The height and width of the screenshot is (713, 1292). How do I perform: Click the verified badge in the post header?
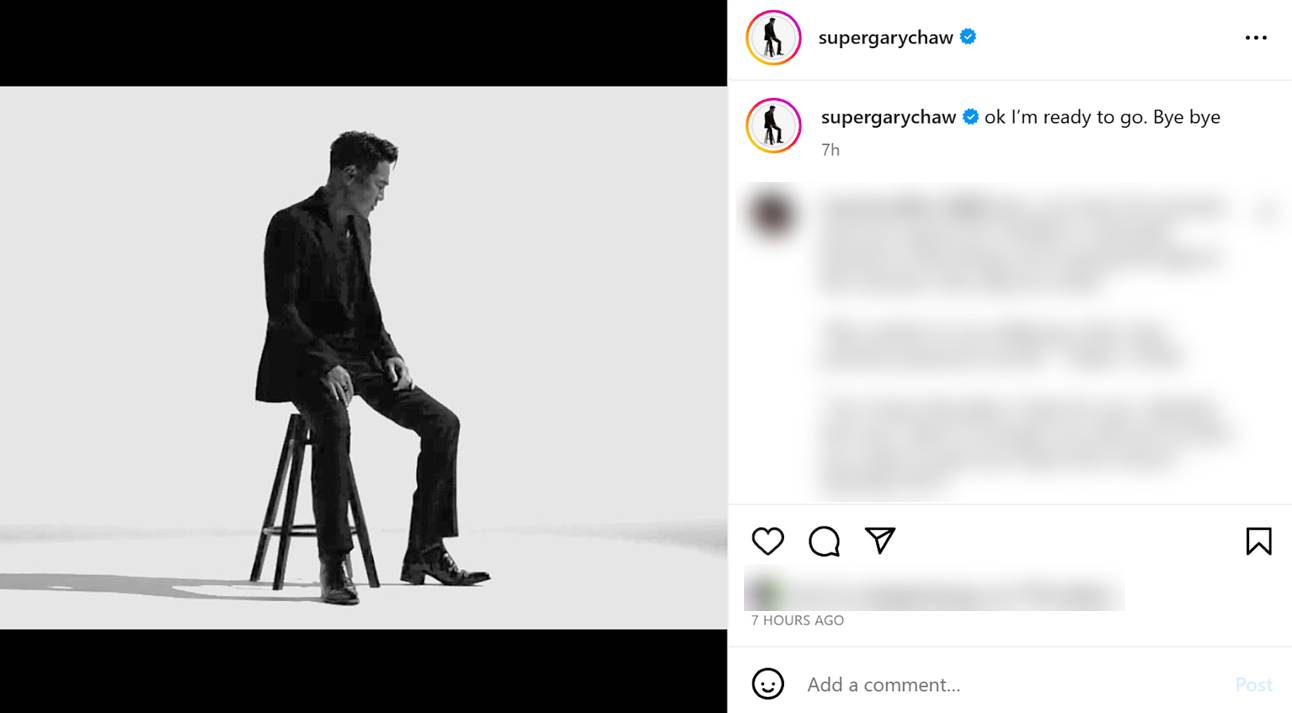point(968,37)
